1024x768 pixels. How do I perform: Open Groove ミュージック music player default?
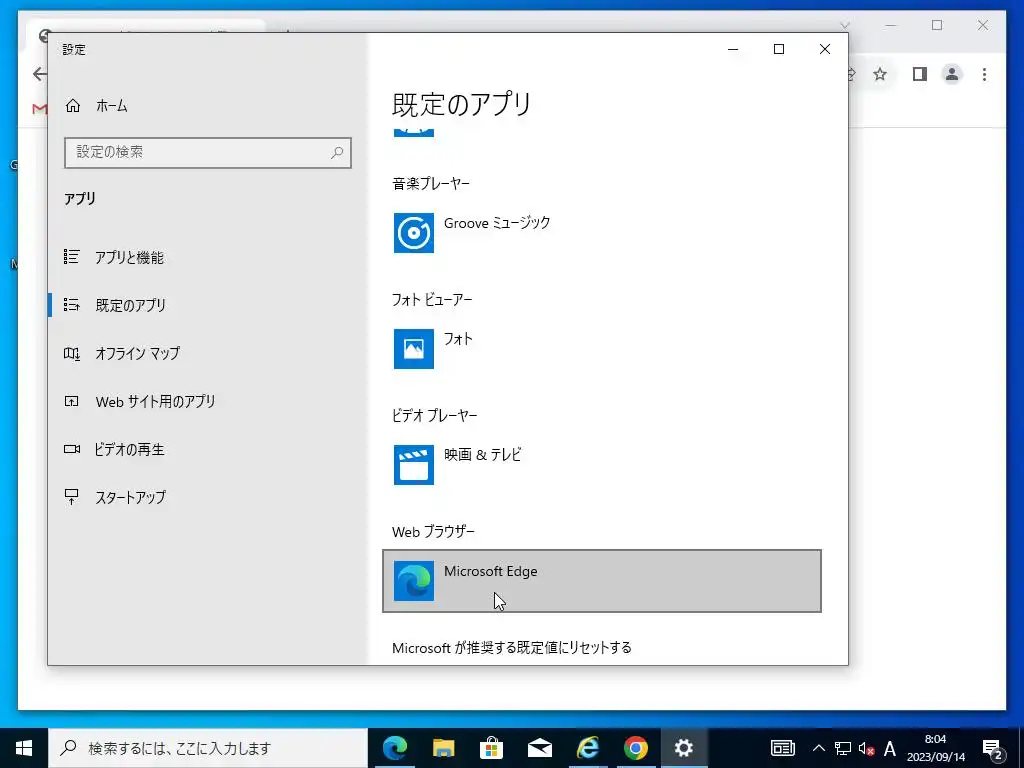[x=601, y=232]
